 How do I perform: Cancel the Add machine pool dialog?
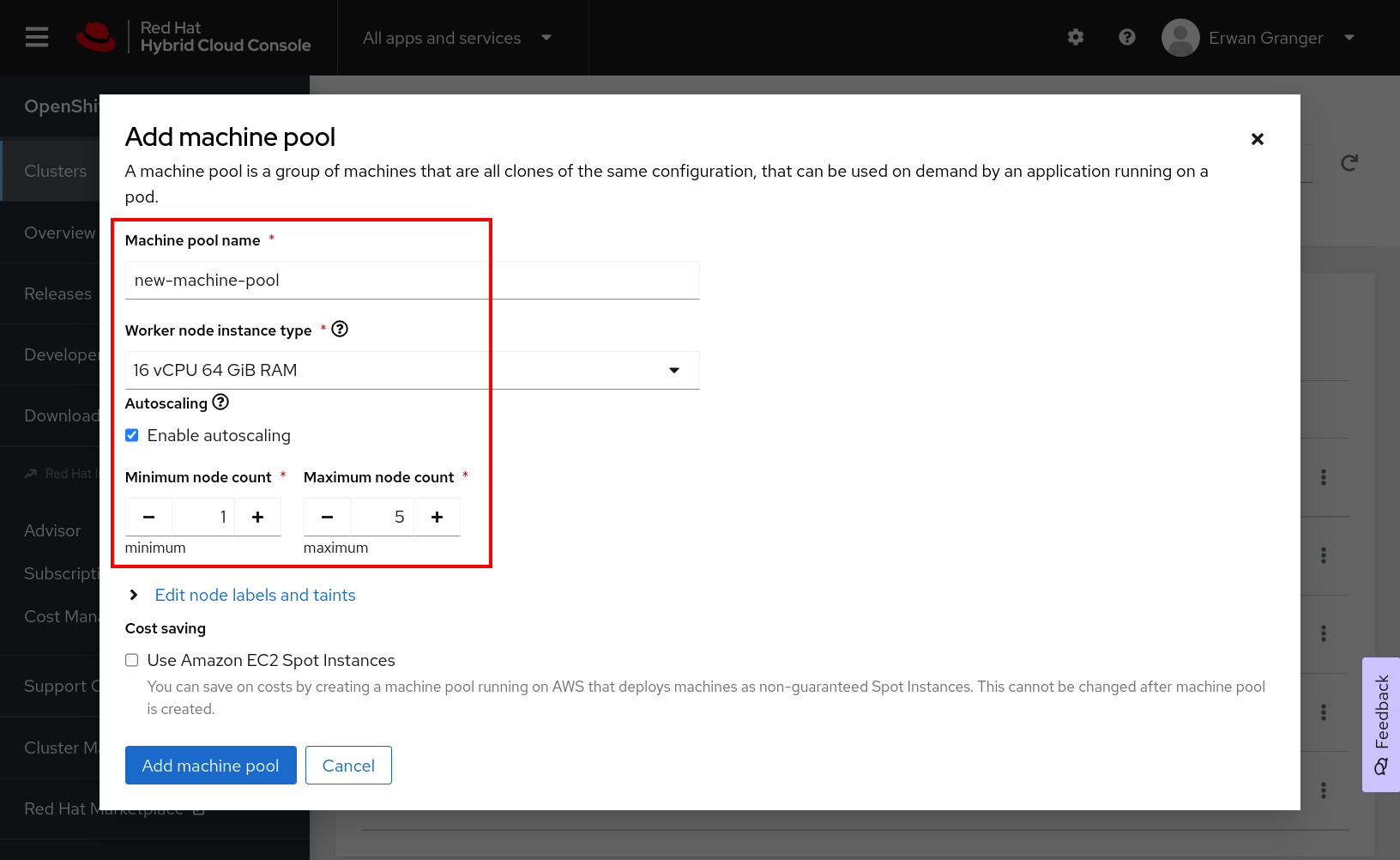[348, 765]
